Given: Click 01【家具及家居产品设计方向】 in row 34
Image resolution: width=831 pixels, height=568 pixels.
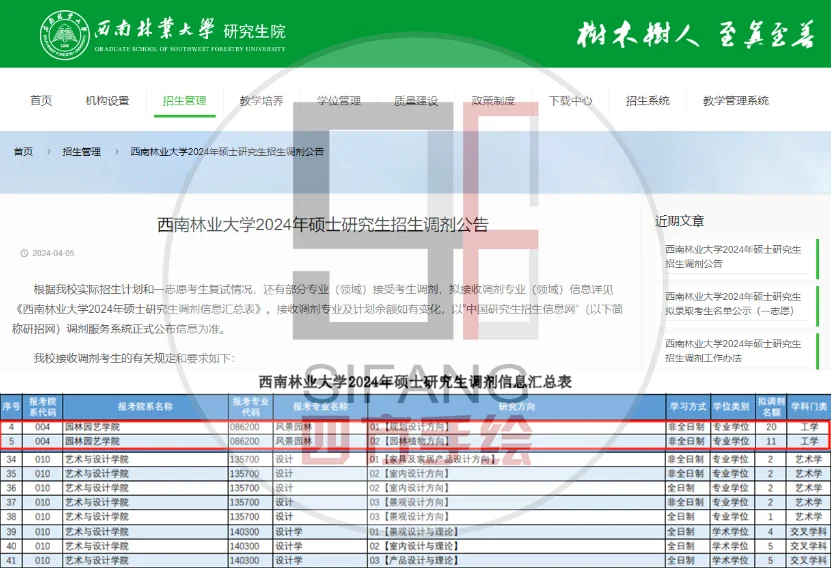Looking at the screenshot, I should (x=433, y=459).
